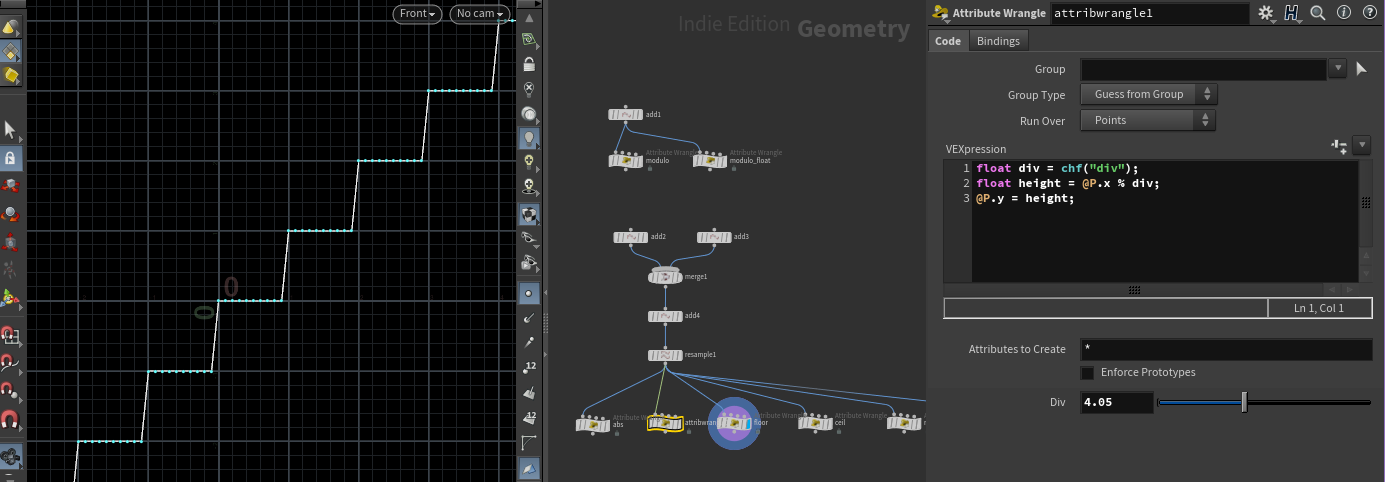
Task: Open the No cam camera dropdown
Action: coord(480,13)
